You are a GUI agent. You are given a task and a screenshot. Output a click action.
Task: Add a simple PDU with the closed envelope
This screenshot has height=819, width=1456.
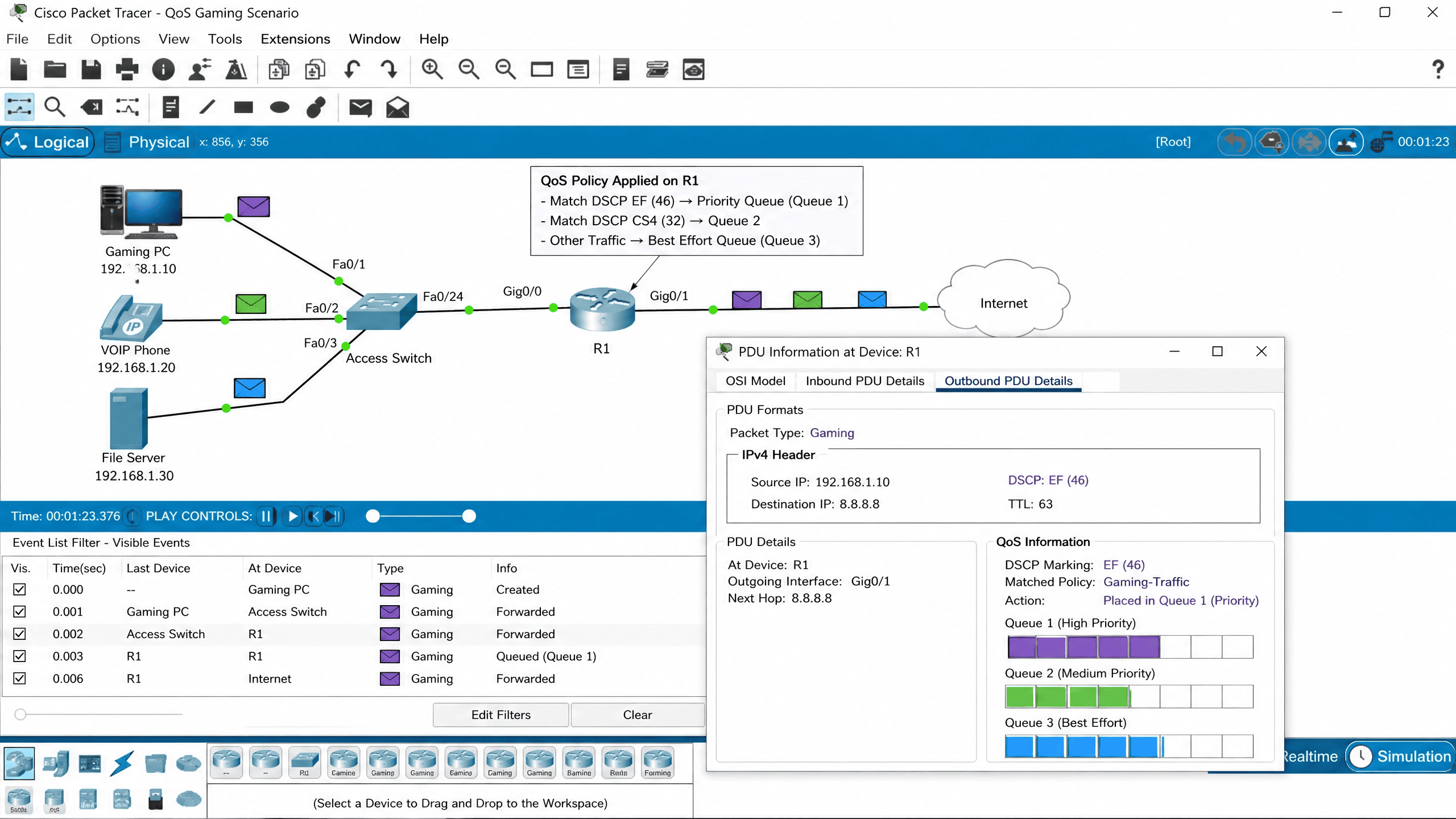tap(361, 107)
